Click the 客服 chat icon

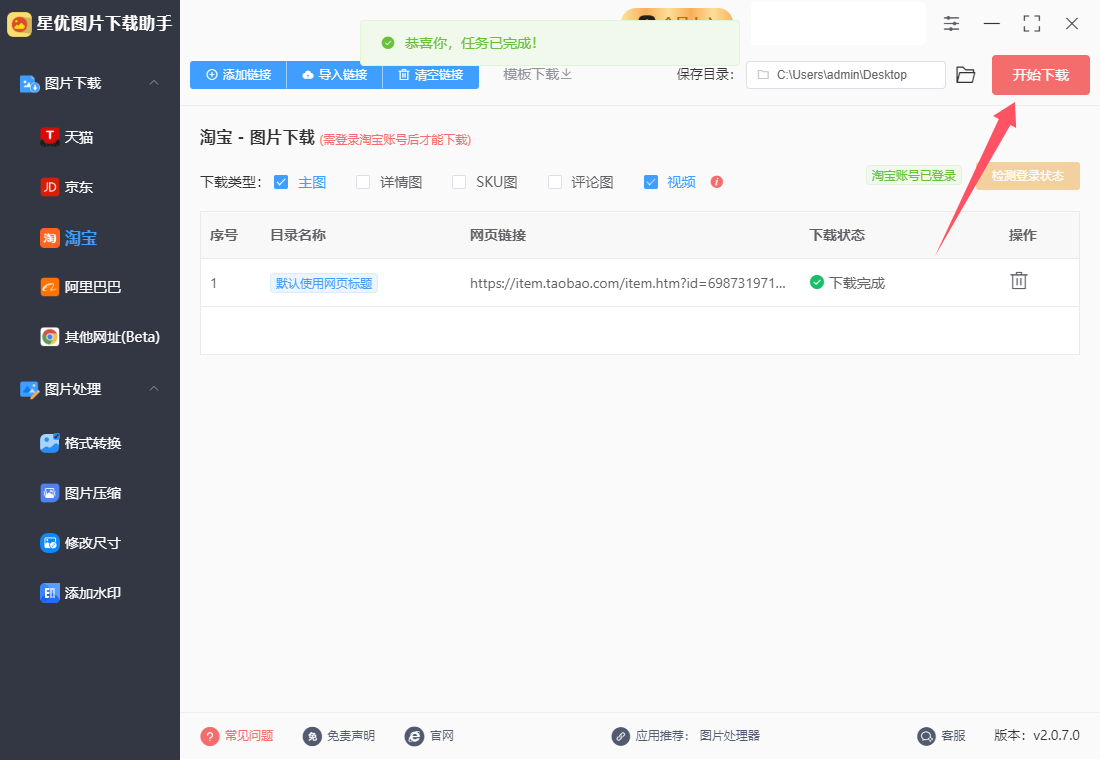pyautogui.click(x=927, y=736)
